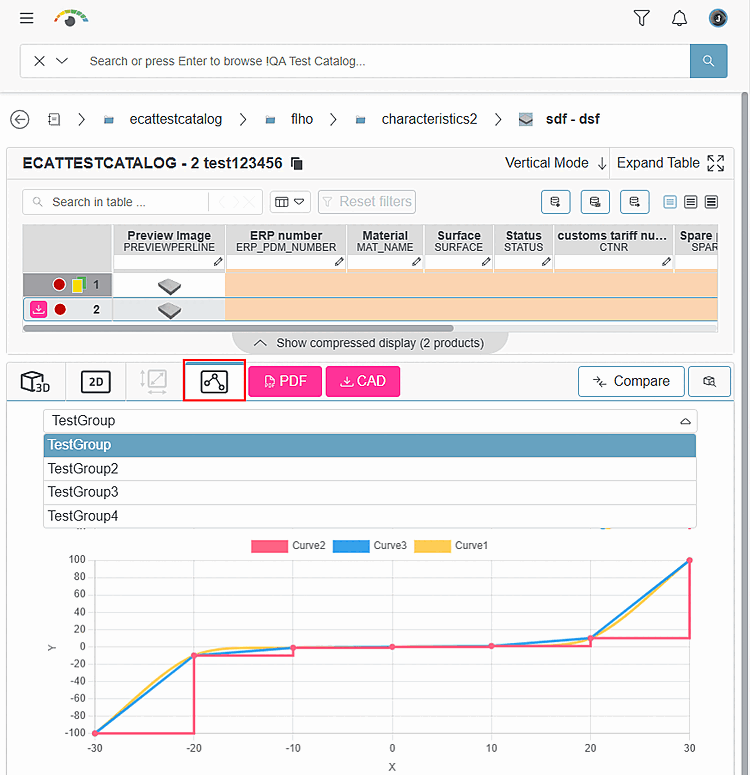Copy the ECATTESTCATALOG title with copy icon
This screenshot has width=750, height=775.
(x=297, y=163)
